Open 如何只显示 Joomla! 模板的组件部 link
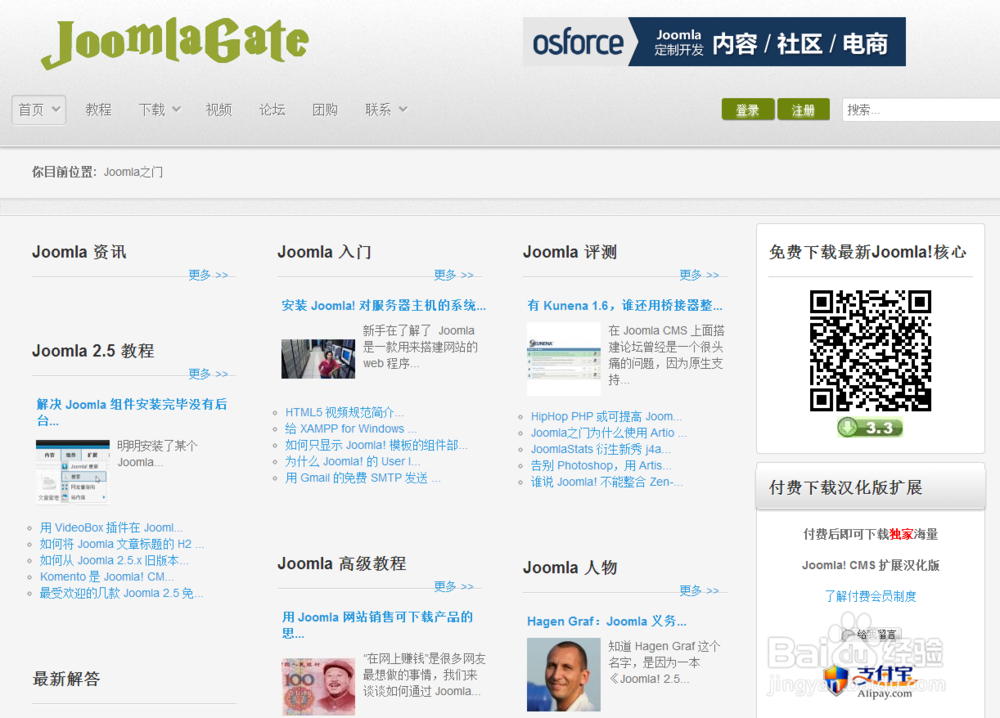1000x718 pixels. pyautogui.click(x=376, y=445)
